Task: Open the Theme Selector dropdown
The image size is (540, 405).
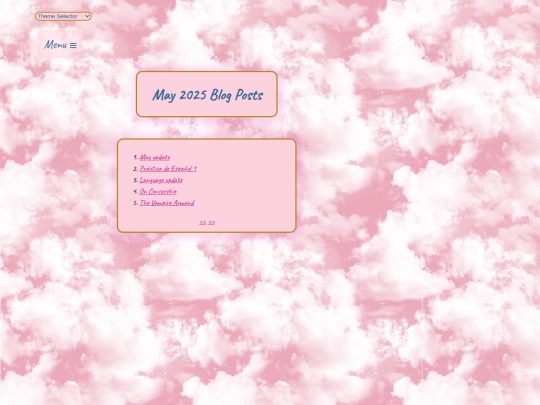Action: pos(63,16)
